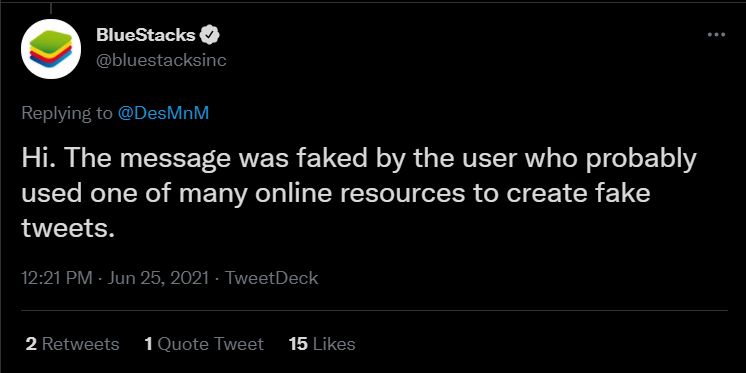Click the green top layer of BlueStacks logo
The image size is (746, 373).
click(x=51, y=39)
